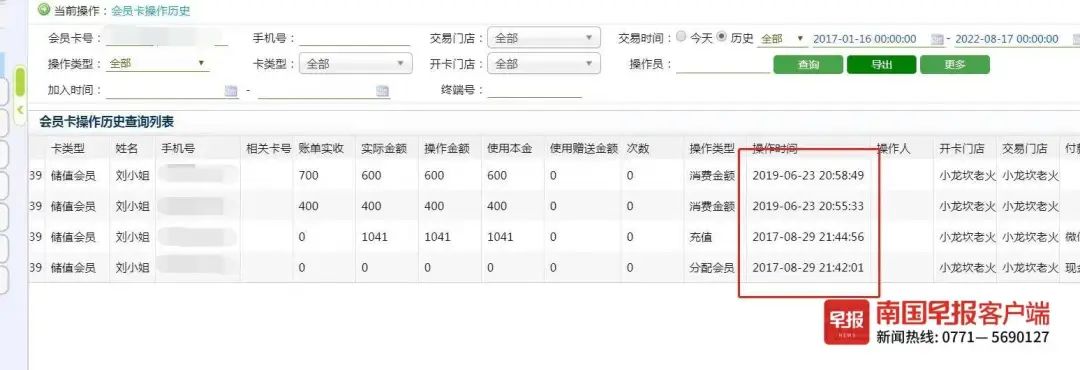Open the 交易门店 dropdown
Image resolution: width=1080 pixels, height=370 pixels.
(x=543, y=38)
